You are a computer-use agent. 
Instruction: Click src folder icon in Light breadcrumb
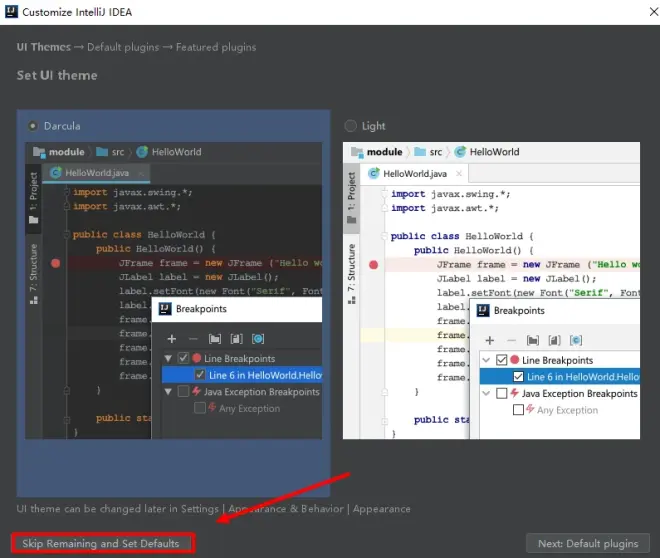[x=420, y=151]
